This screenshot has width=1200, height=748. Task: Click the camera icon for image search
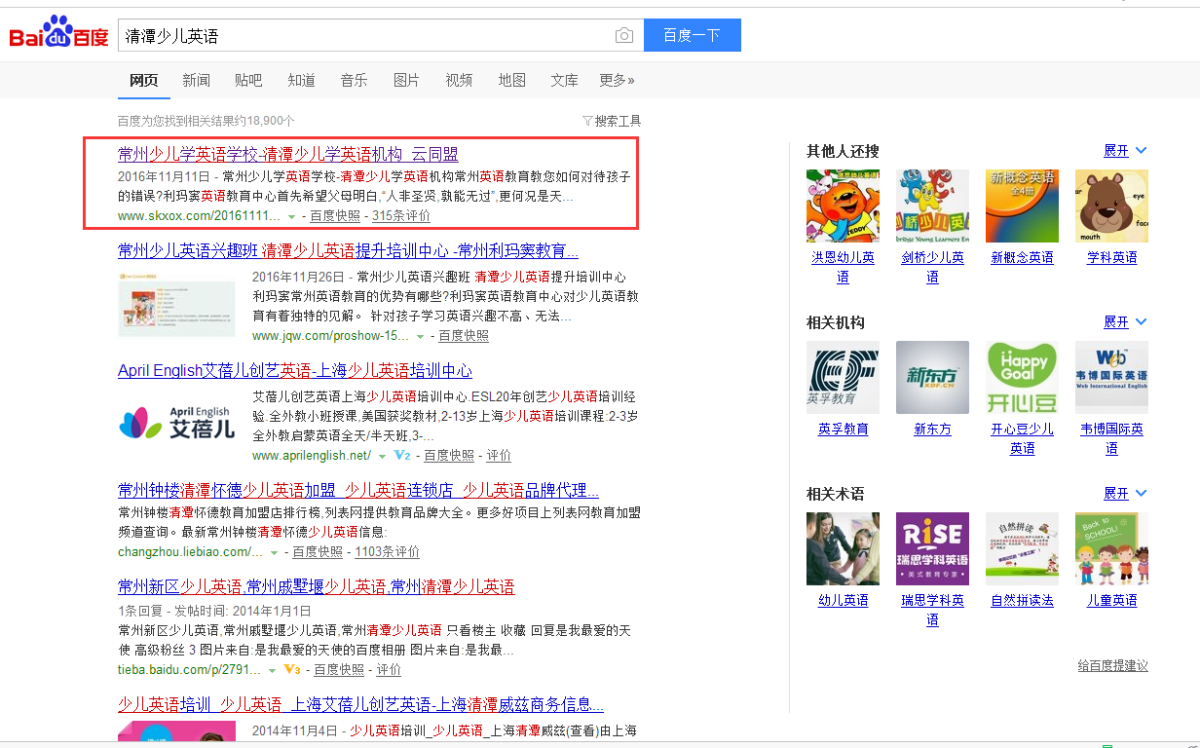(624, 34)
